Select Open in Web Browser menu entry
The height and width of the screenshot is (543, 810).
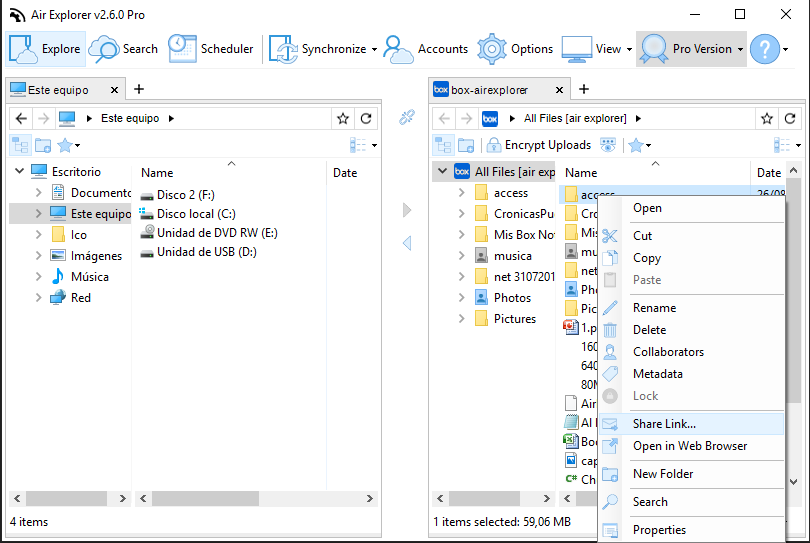689,446
